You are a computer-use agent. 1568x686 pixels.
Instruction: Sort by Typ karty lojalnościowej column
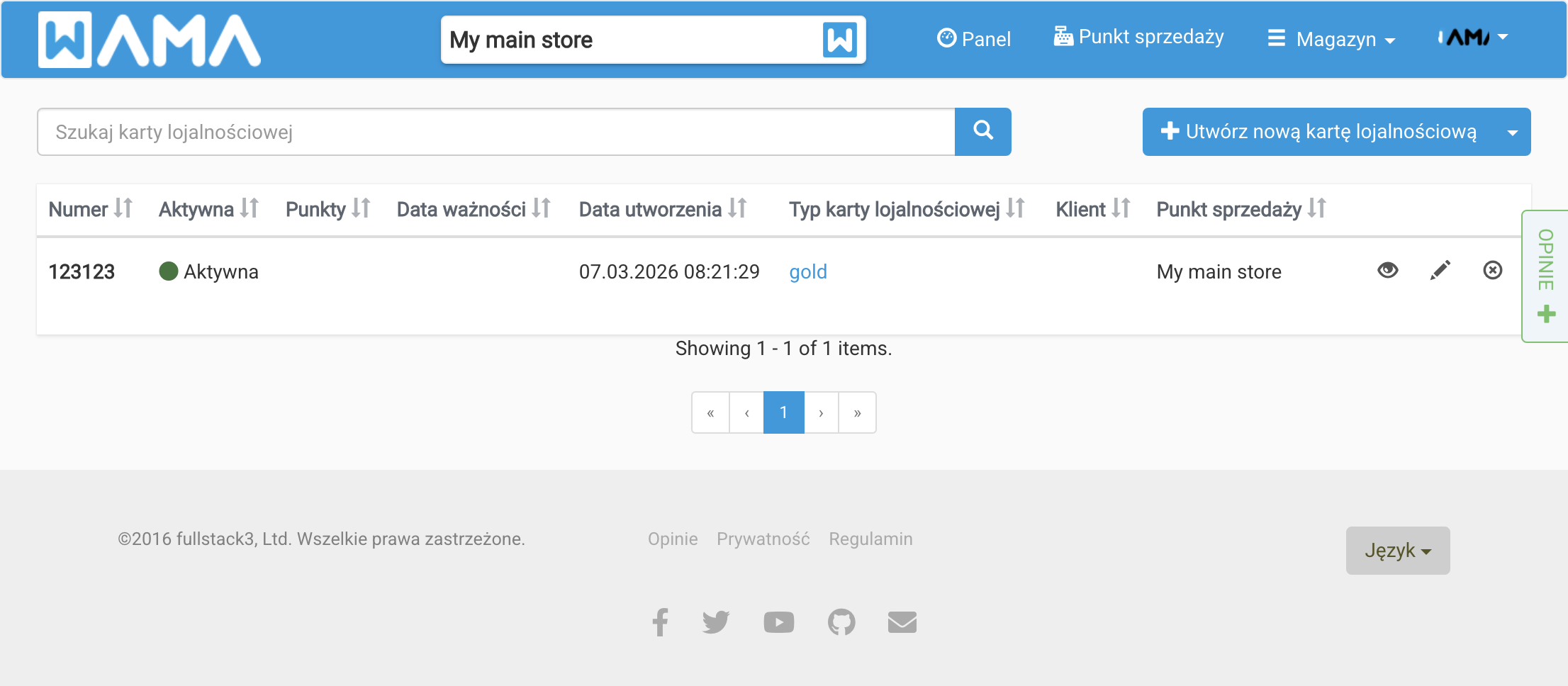coord(907,209)
